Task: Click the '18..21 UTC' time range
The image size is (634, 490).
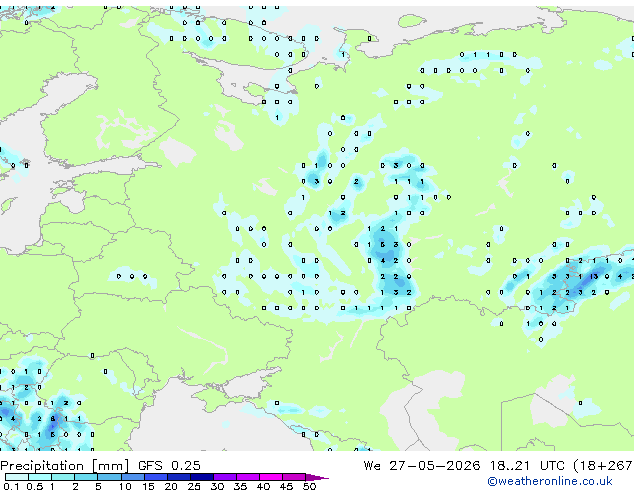Action: coord(526,466)
